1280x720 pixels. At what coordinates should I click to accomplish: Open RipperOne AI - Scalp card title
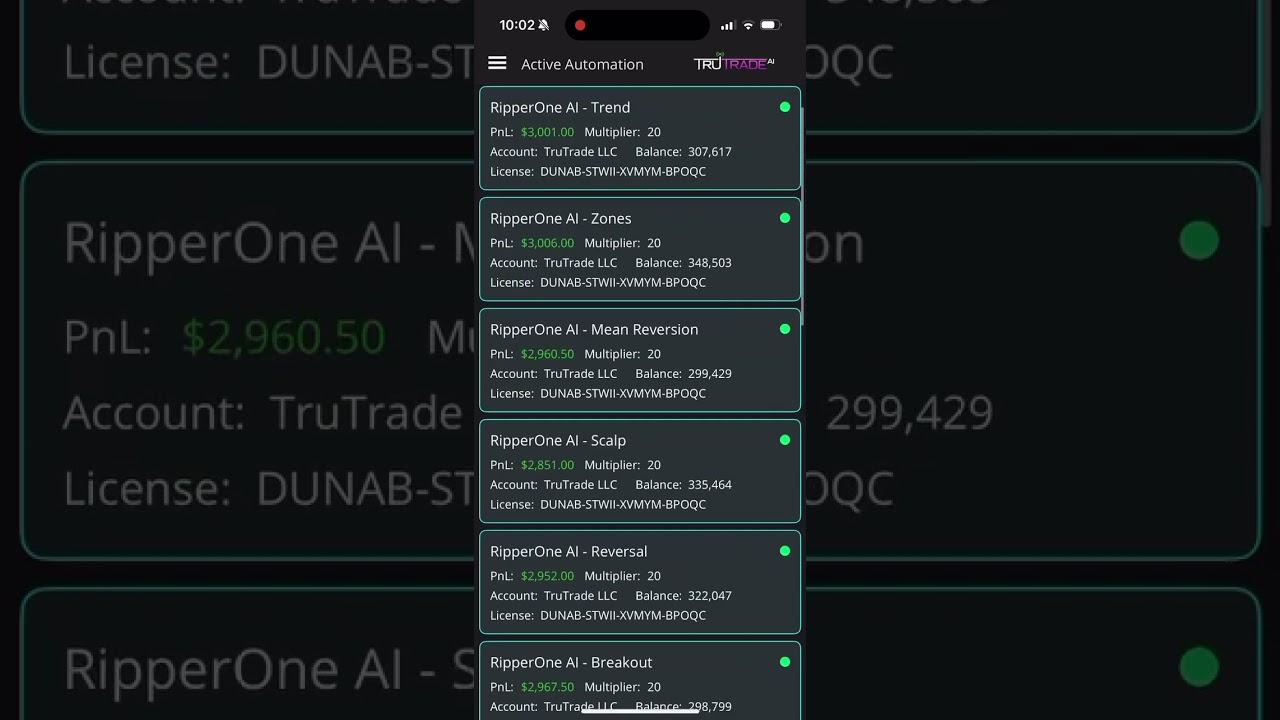tap(558, 440)
